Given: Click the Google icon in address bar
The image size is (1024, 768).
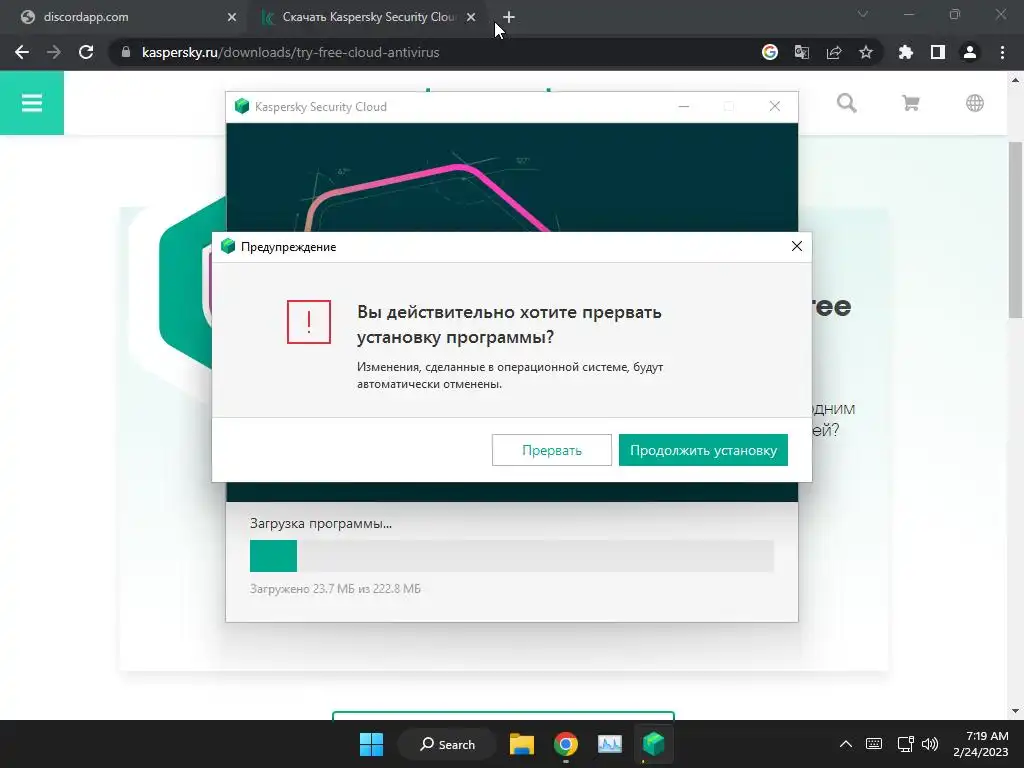Looking at the screenshot, I should pyautogui.click(x=769, y=52).
